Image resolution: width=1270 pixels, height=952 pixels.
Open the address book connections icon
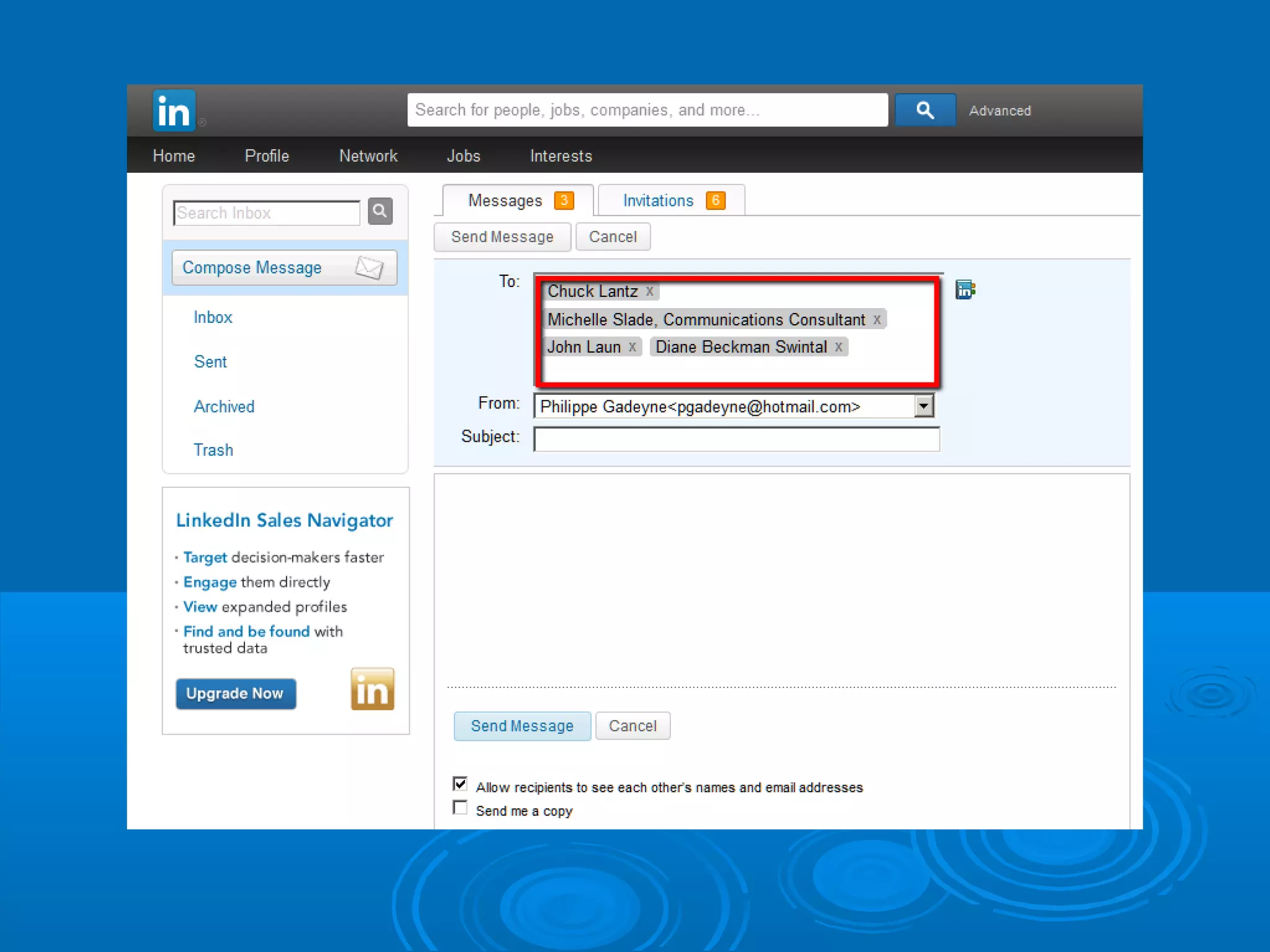click(965, 289)
